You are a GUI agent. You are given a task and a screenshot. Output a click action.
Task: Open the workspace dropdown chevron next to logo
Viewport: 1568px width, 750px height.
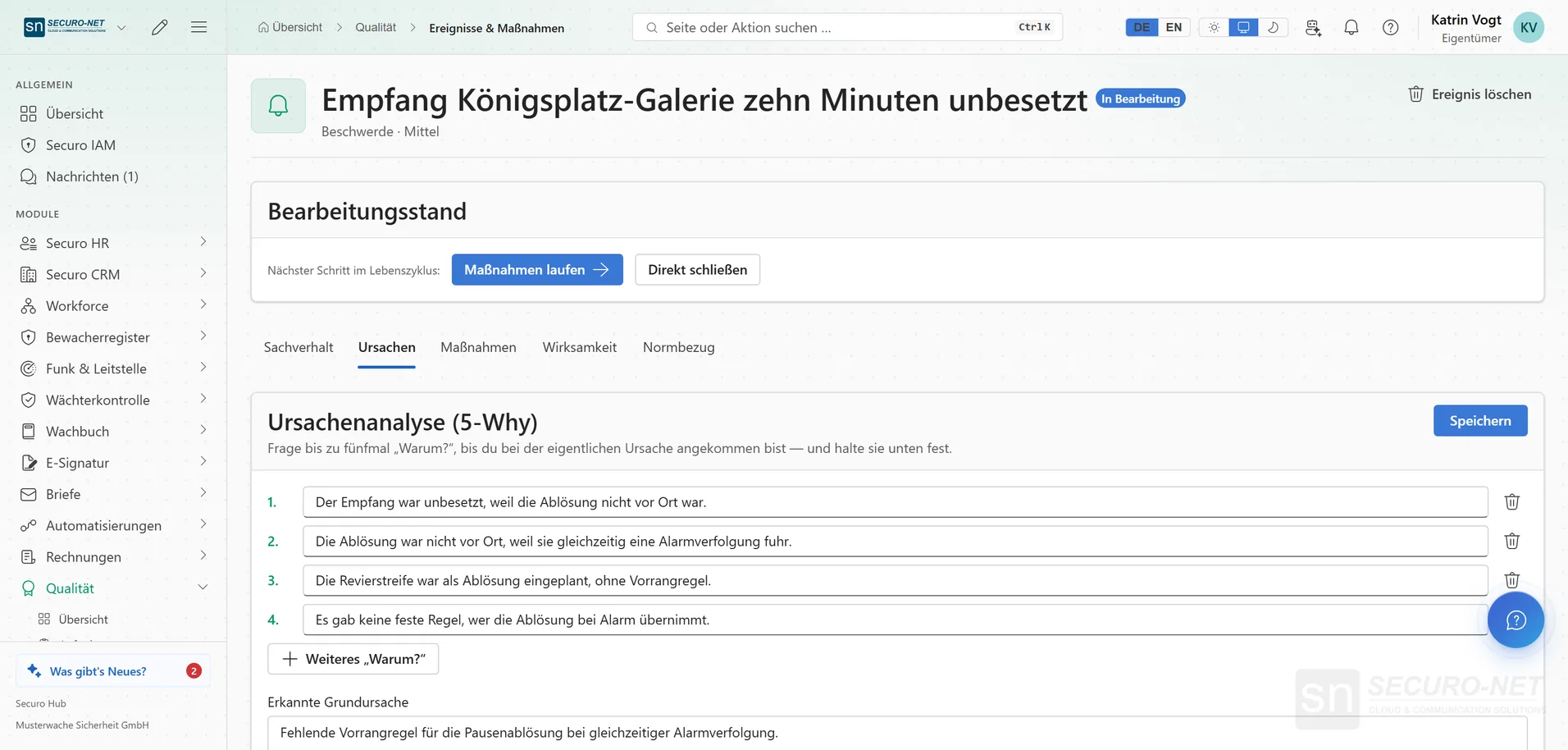[121, 28]
